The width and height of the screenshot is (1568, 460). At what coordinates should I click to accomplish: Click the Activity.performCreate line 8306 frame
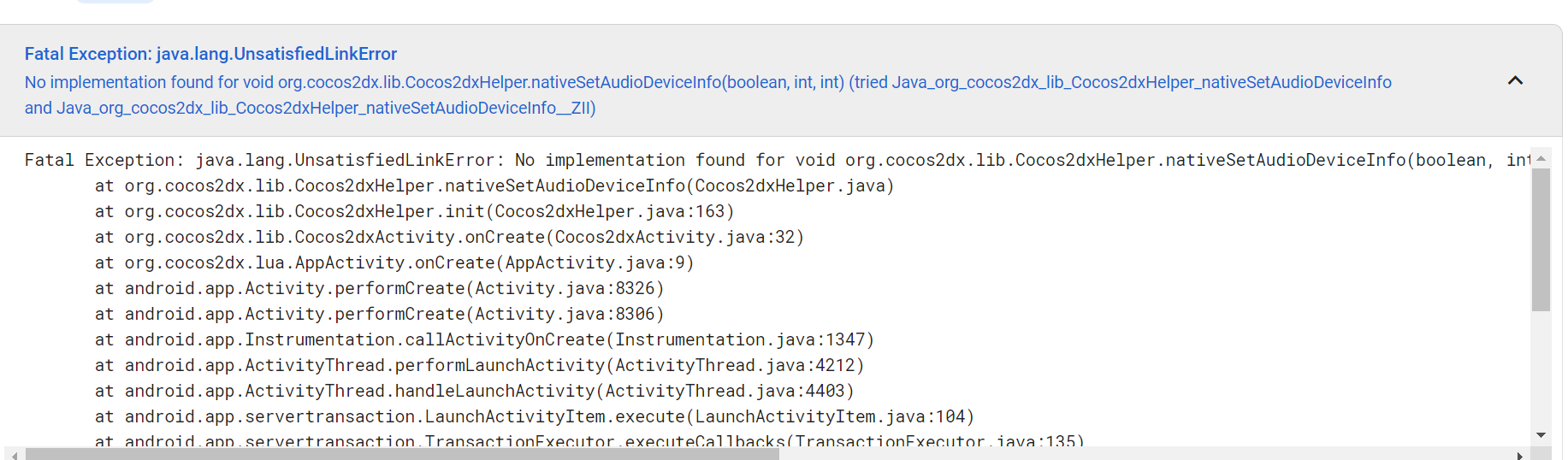click(379, 314)
